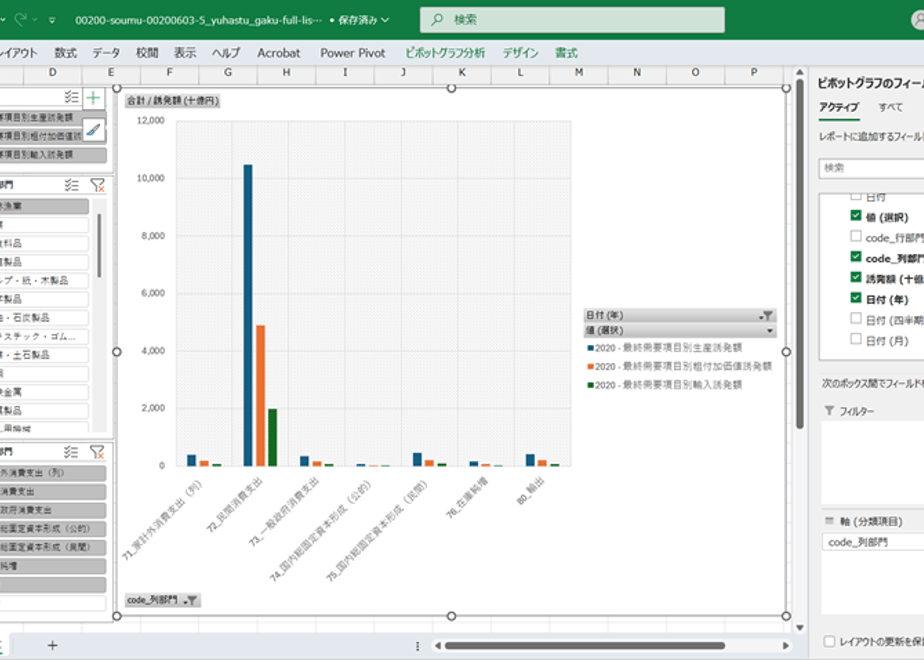
Task: Switch field pane to アクティブ tab
Action: point(839,107)
